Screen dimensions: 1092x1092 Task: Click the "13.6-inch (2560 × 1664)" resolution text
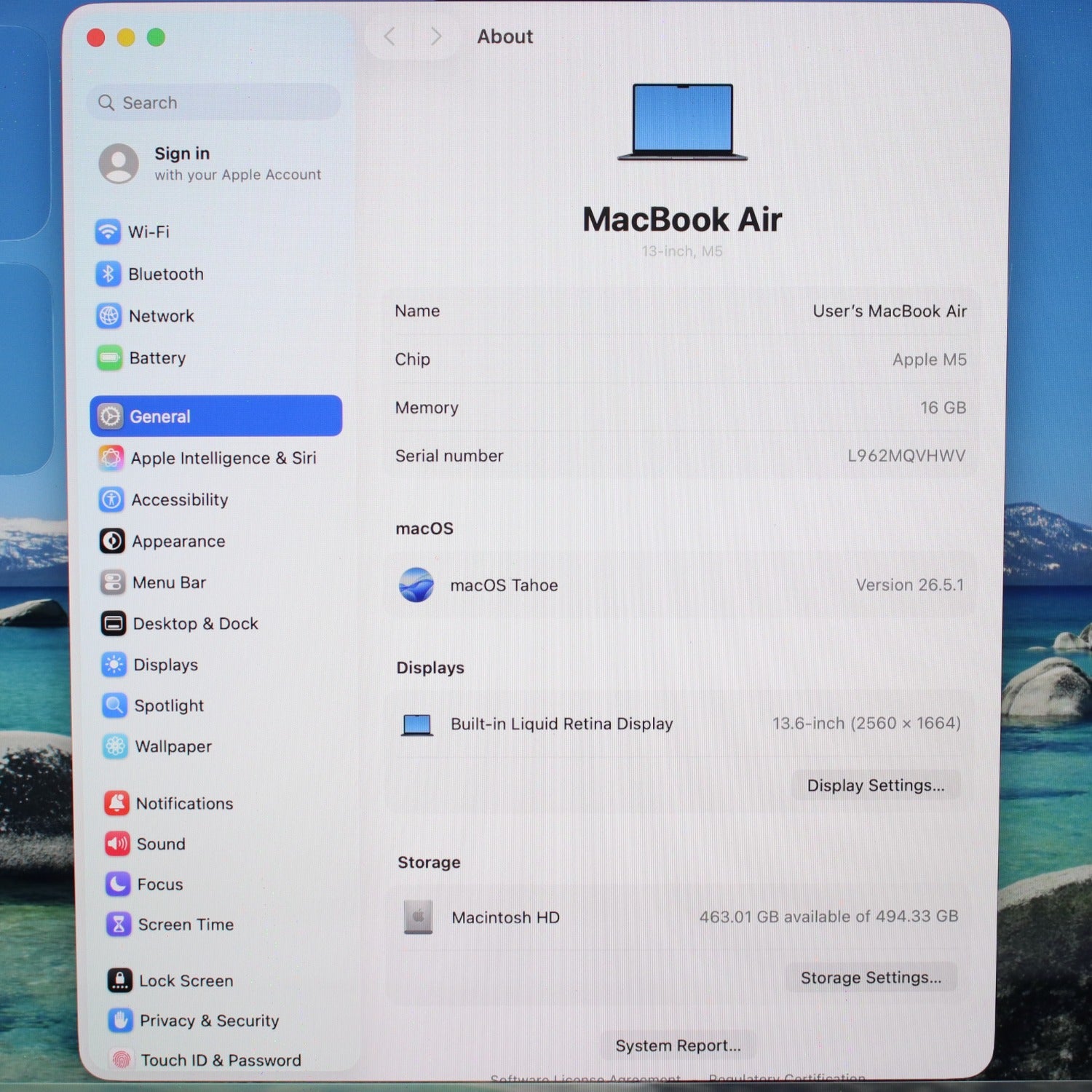(x=866, y=723)
